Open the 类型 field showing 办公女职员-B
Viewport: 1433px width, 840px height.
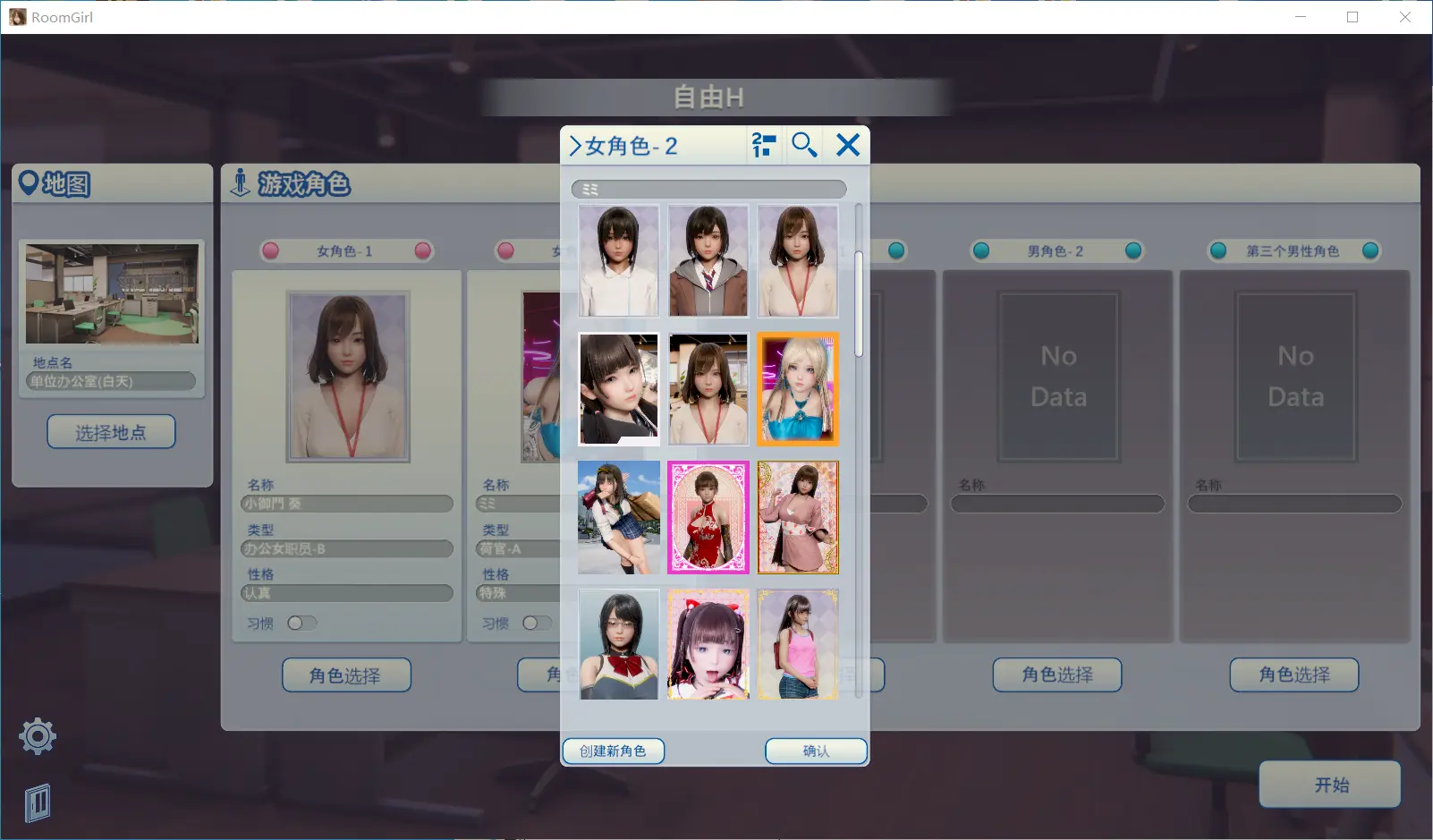[346, 548]
